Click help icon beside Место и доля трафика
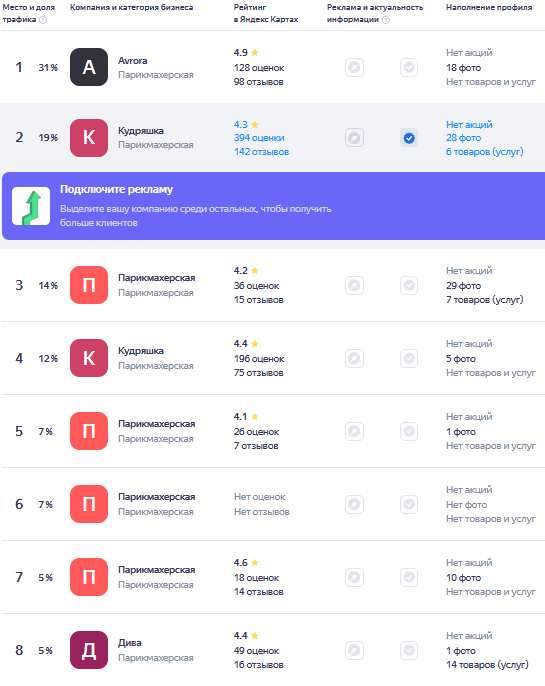The width and height of the screenshot is (545, 686). click(43, 20)
